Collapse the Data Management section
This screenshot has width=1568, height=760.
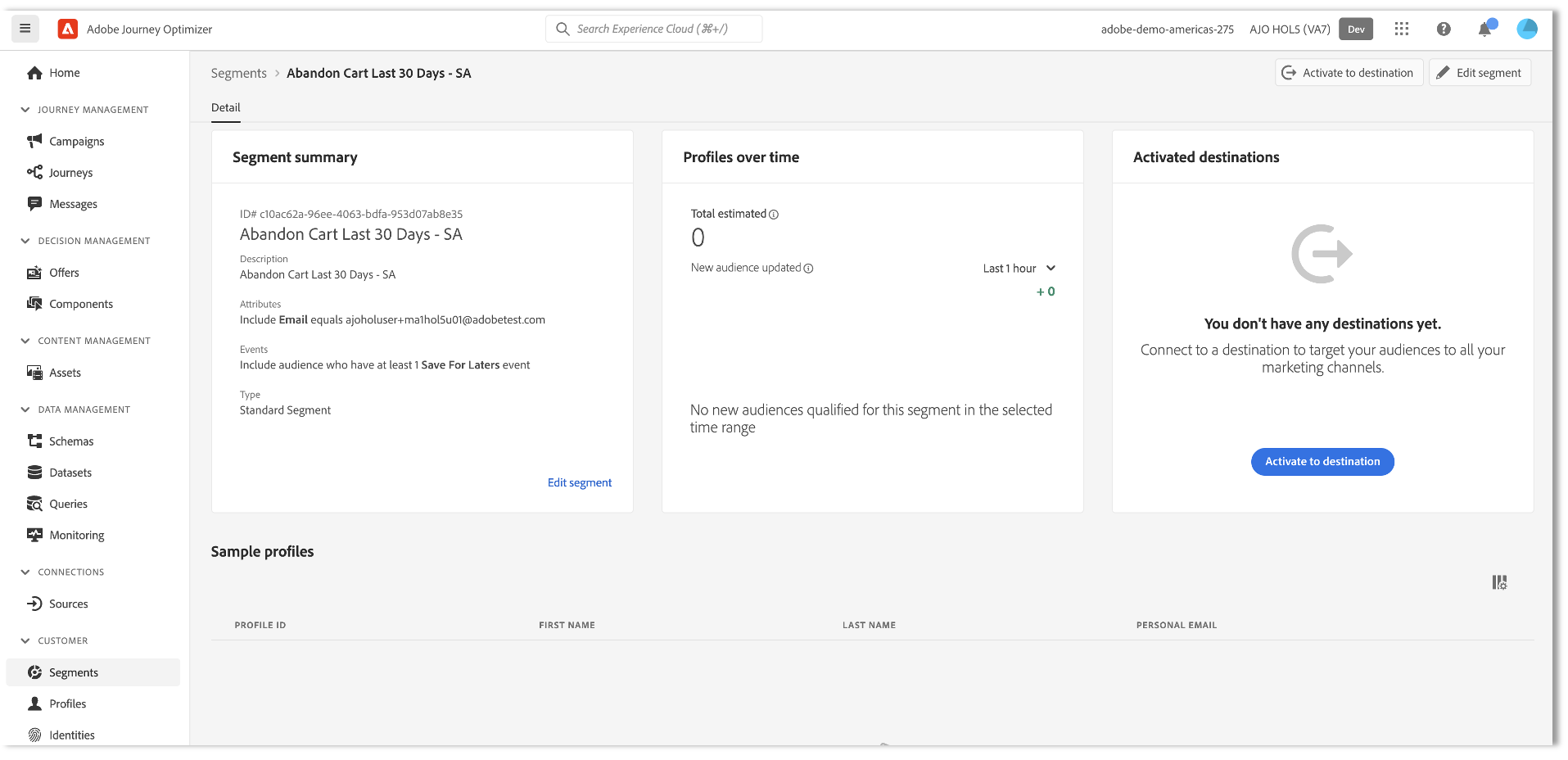point(25,409)
